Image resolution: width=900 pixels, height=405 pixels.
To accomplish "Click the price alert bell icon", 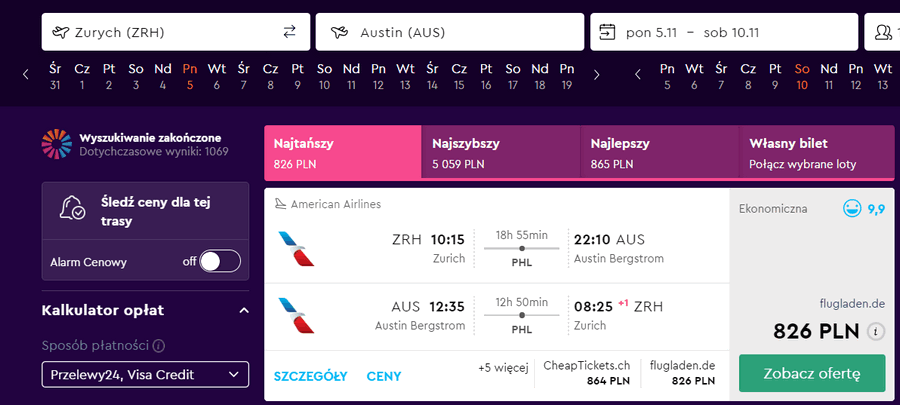I will pyautogui.click(x=73, y=207).
